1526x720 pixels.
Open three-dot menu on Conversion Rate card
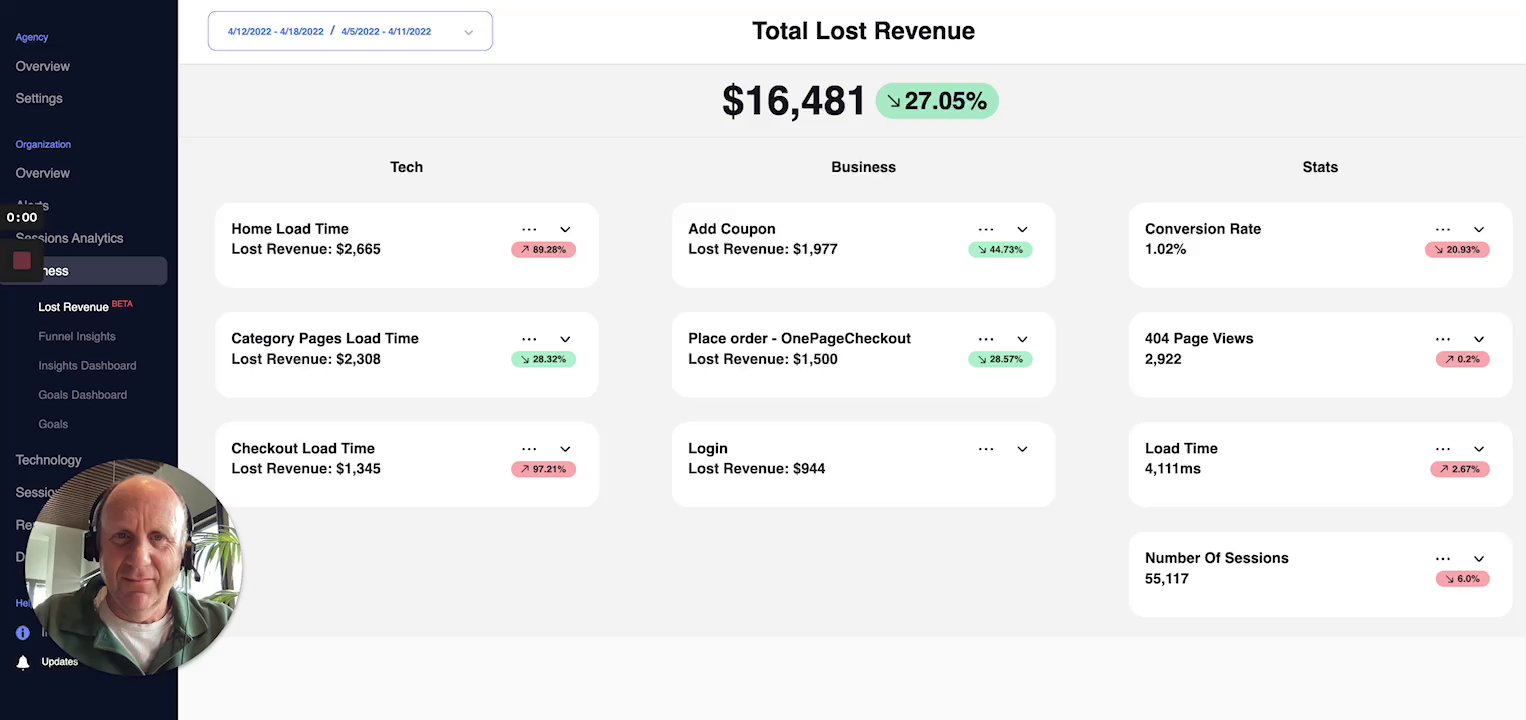pos(1442,229)
